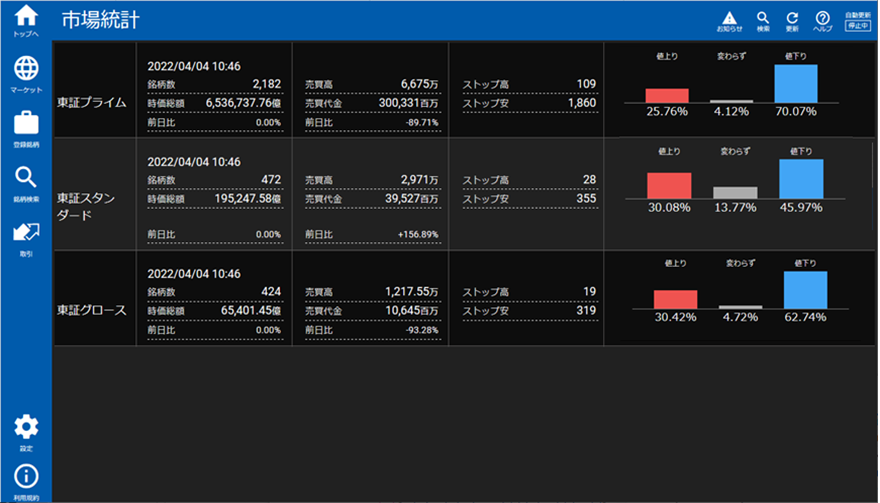Click 銘柄数 value 2,182

pyautogui.click(x=267, y=84)
